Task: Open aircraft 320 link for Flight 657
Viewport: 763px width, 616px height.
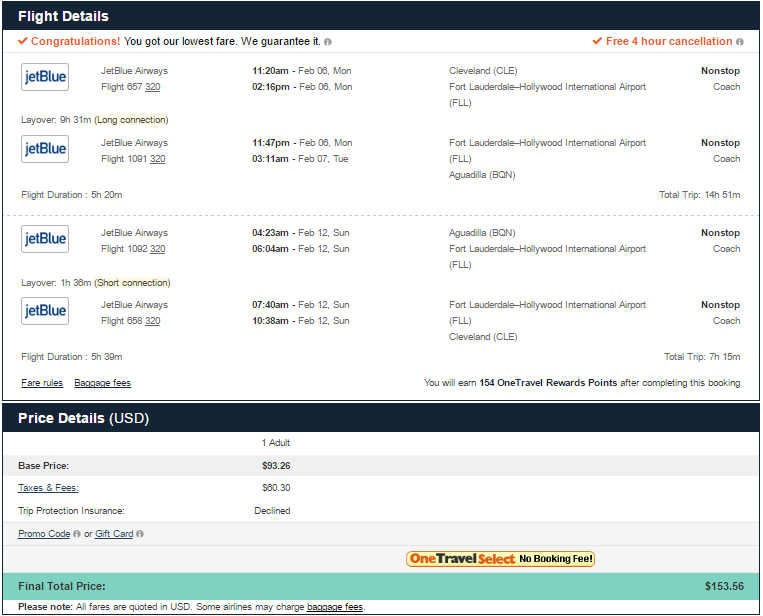Action: (x=152, y=87)
